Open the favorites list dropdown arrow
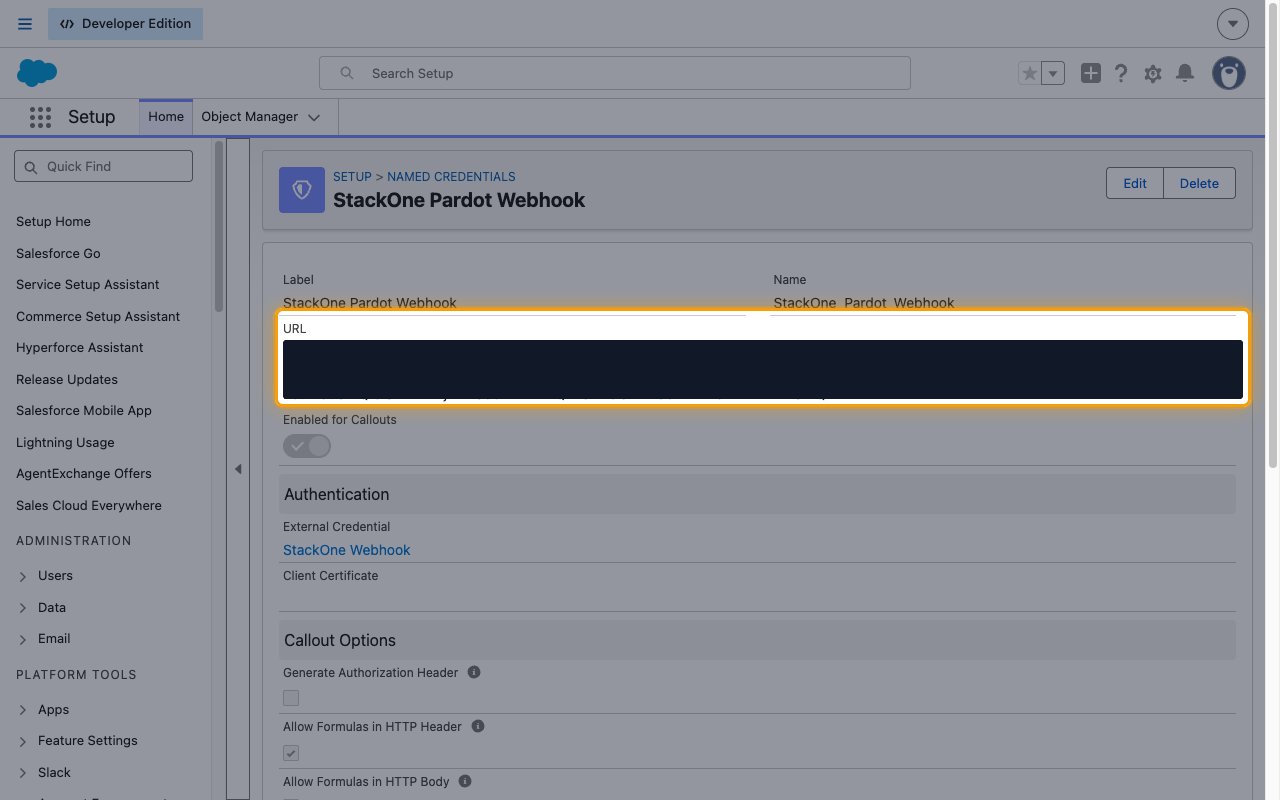Viewport: 1280px width, 800px height. click(1052, 73)
